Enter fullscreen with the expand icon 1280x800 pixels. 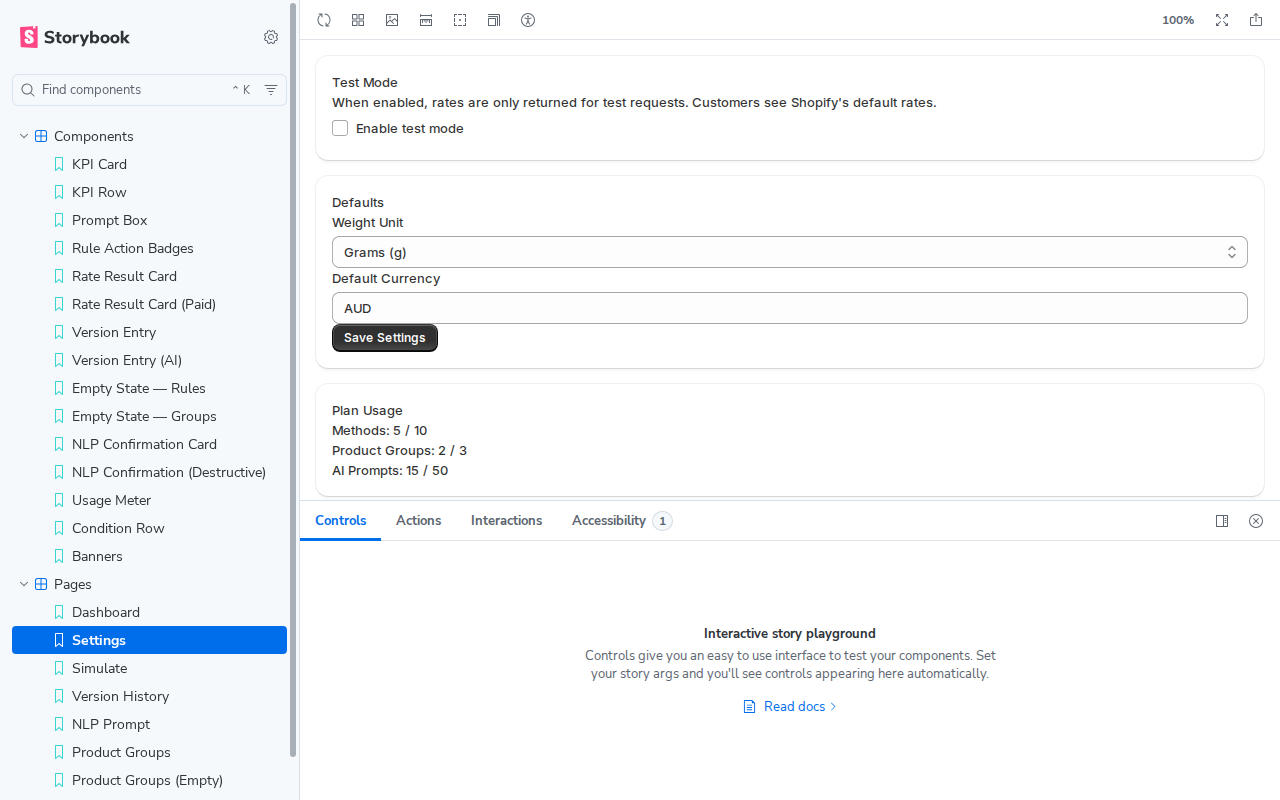pyautogui.click(x=1222, y=20)
